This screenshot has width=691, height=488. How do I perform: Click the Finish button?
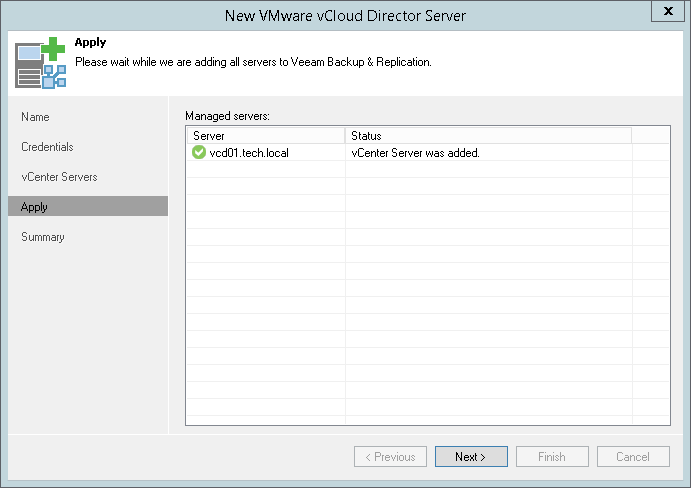click(x=552, y=457)
